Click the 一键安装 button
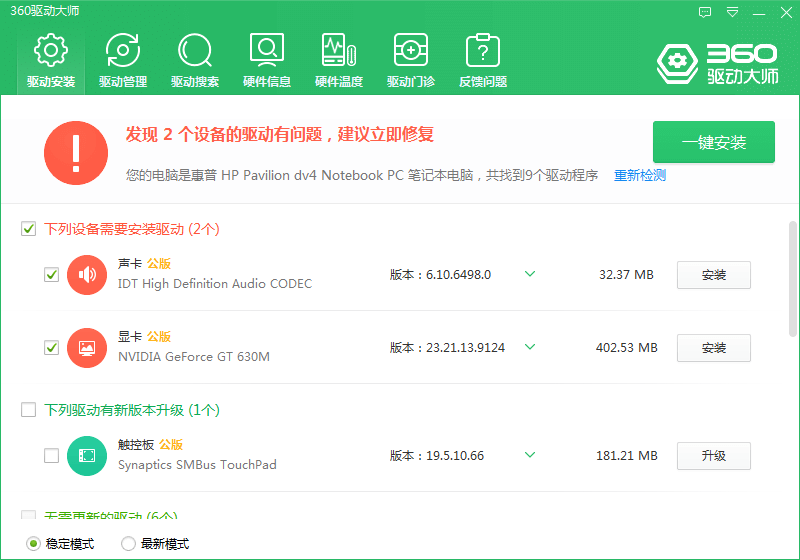 click(714, 142)
